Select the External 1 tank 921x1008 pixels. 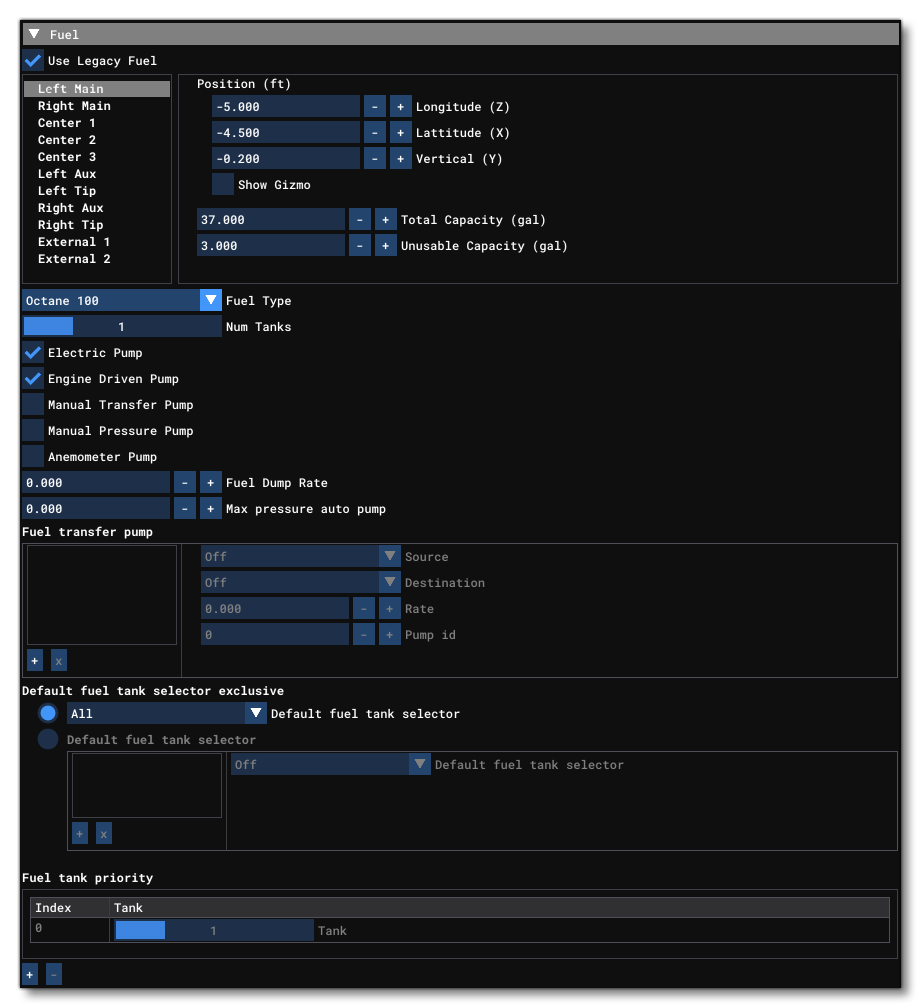click(x=73, y=241)
